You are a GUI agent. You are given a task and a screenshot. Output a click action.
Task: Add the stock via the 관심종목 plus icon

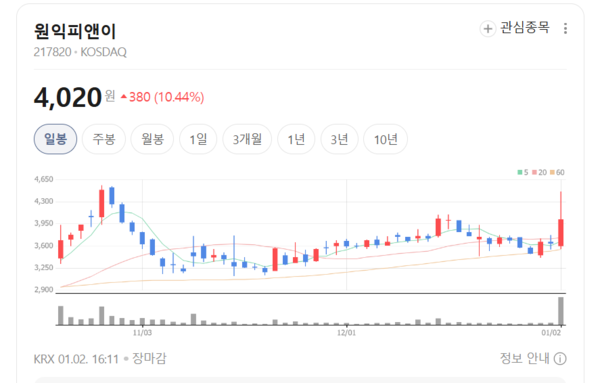click(488, 28)
